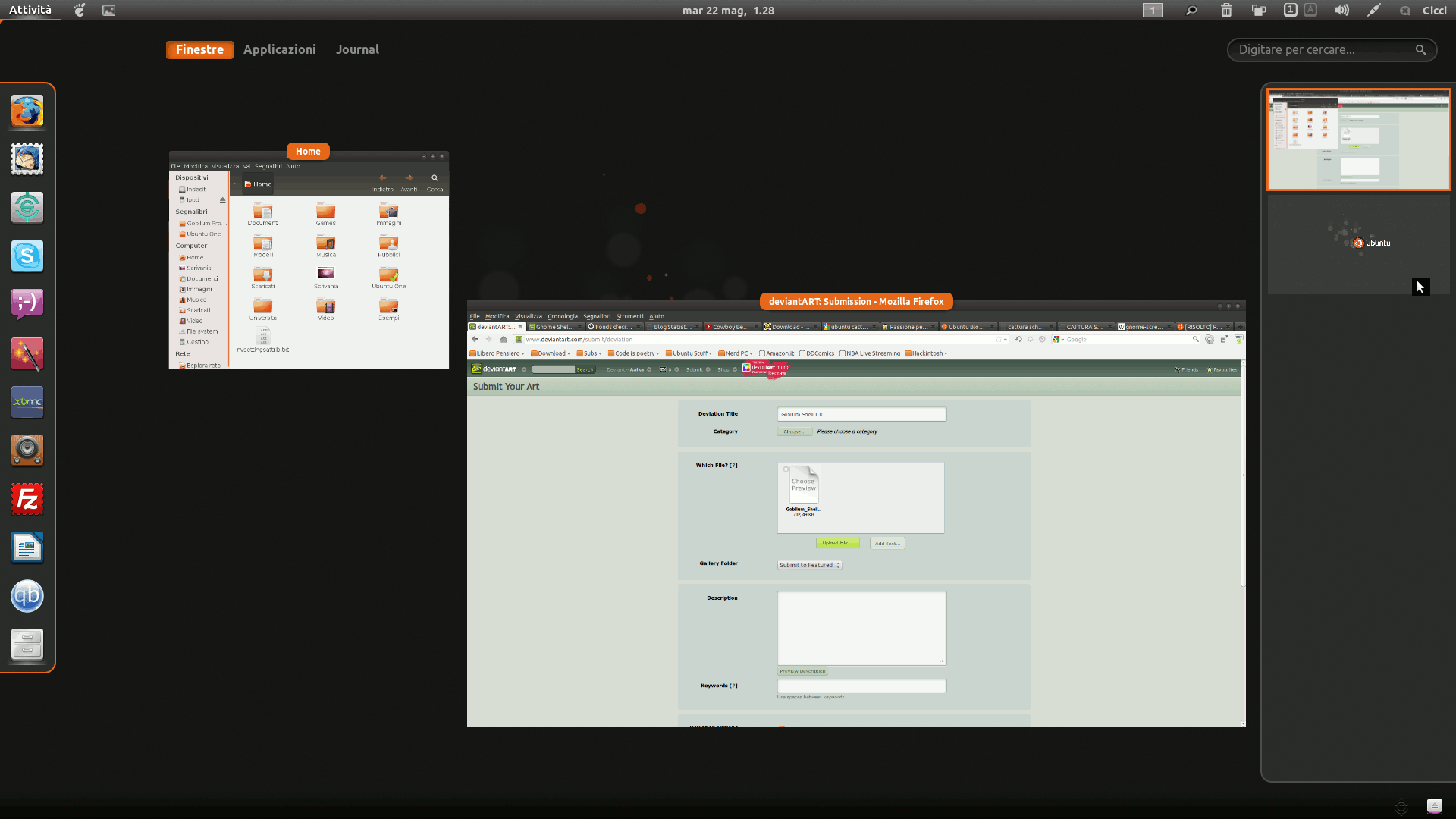
Task: Open the speaker music player icon
Action: 27,450
